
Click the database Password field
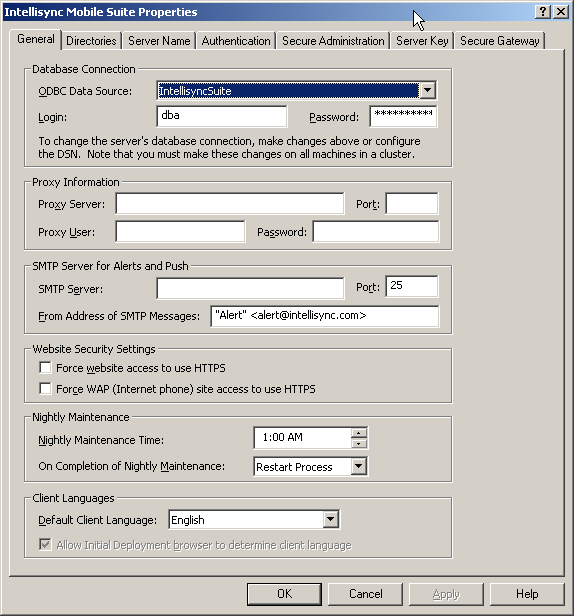403,116
